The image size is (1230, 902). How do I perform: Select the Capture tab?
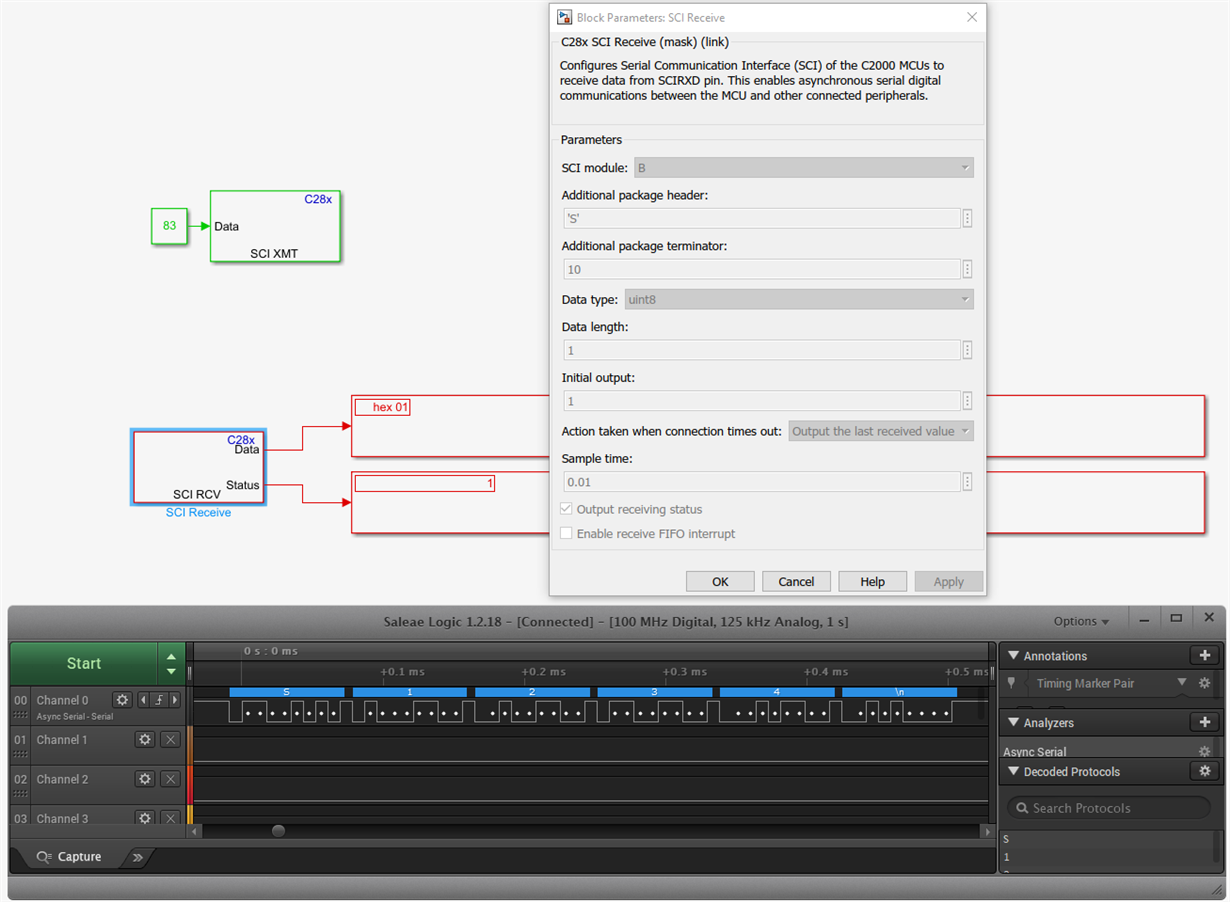[x=69, y=857]
